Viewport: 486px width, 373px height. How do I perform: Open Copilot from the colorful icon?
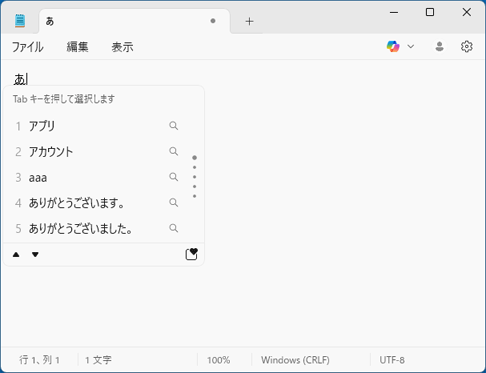click(x=393, y=46)
